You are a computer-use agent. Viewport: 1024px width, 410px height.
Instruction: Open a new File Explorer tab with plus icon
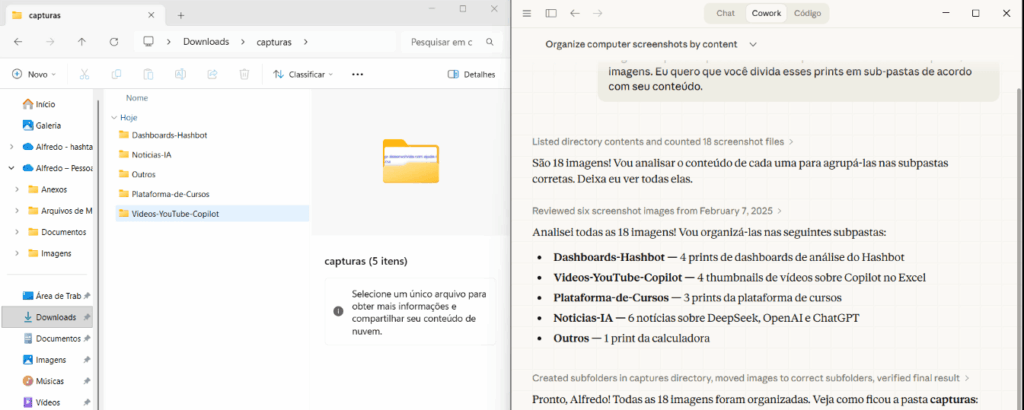pos(181,15)
